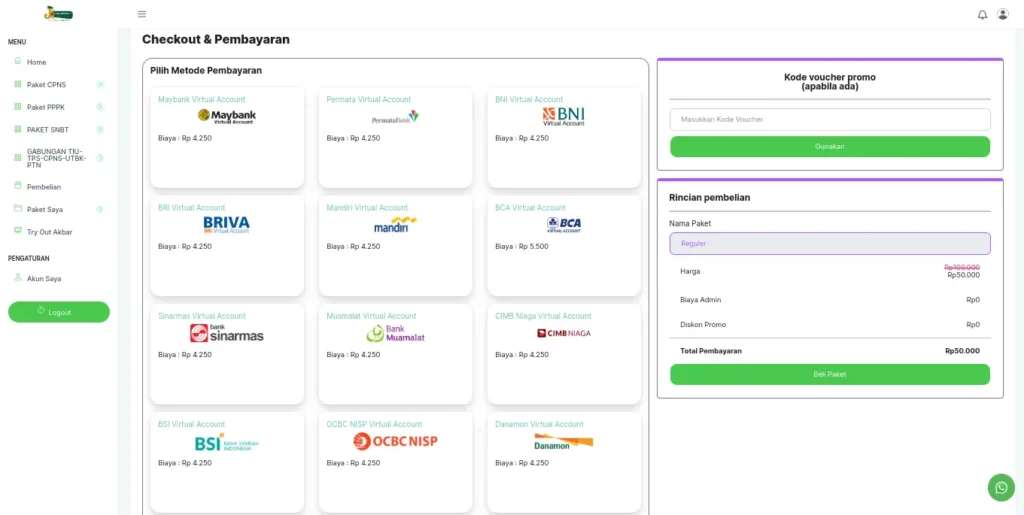
Task: Click the grid icon beside Paket CPNS
Action: pos(18,84)
